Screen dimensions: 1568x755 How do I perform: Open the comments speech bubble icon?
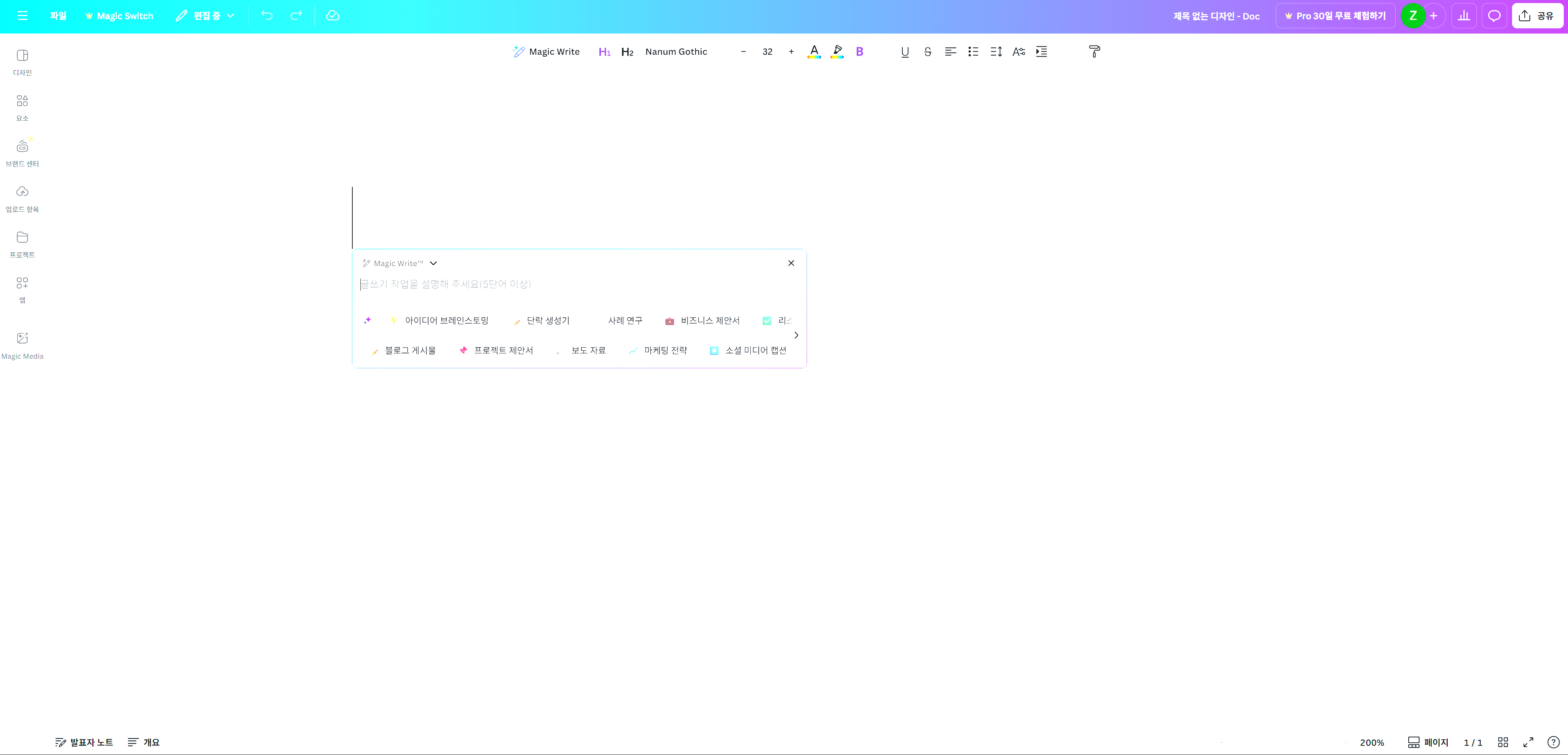coord(1494,16)
